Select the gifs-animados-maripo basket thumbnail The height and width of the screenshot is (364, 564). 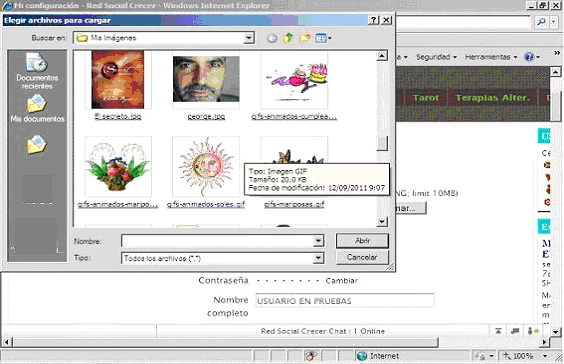tap(118, 167)
